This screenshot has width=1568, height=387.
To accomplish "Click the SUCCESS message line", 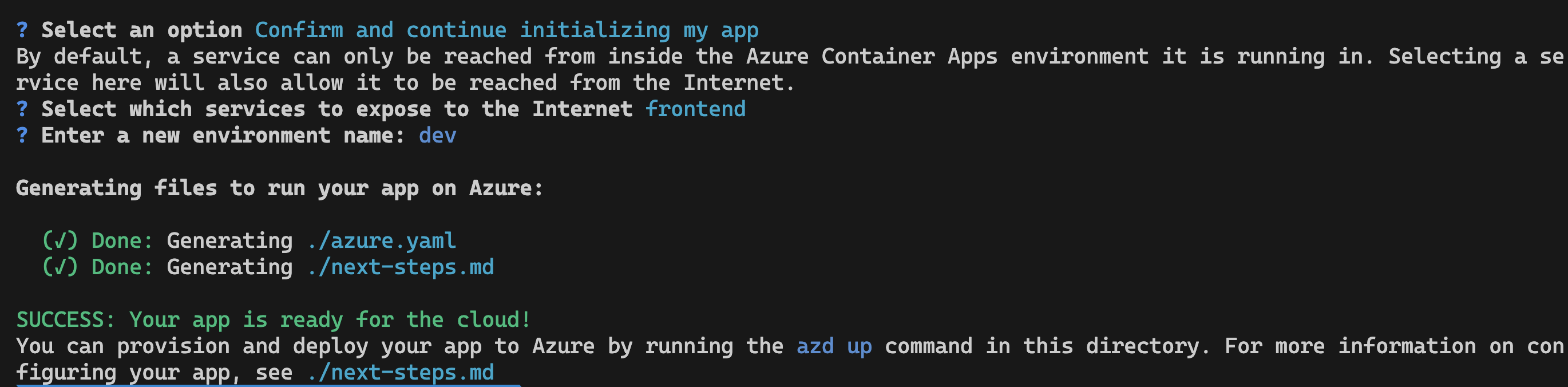I will 274,320.
